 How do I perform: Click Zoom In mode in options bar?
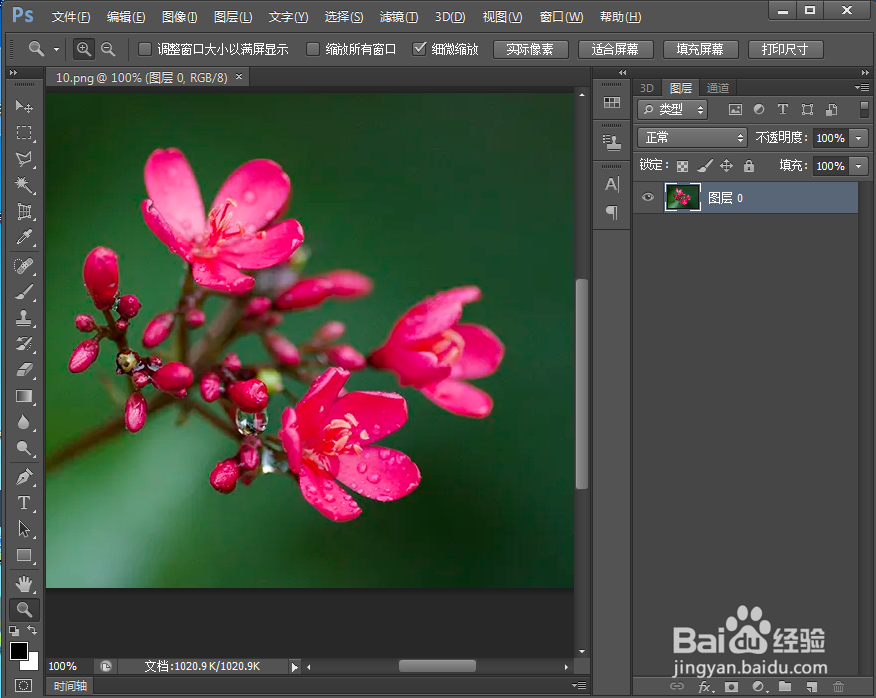tap(83, 49)
